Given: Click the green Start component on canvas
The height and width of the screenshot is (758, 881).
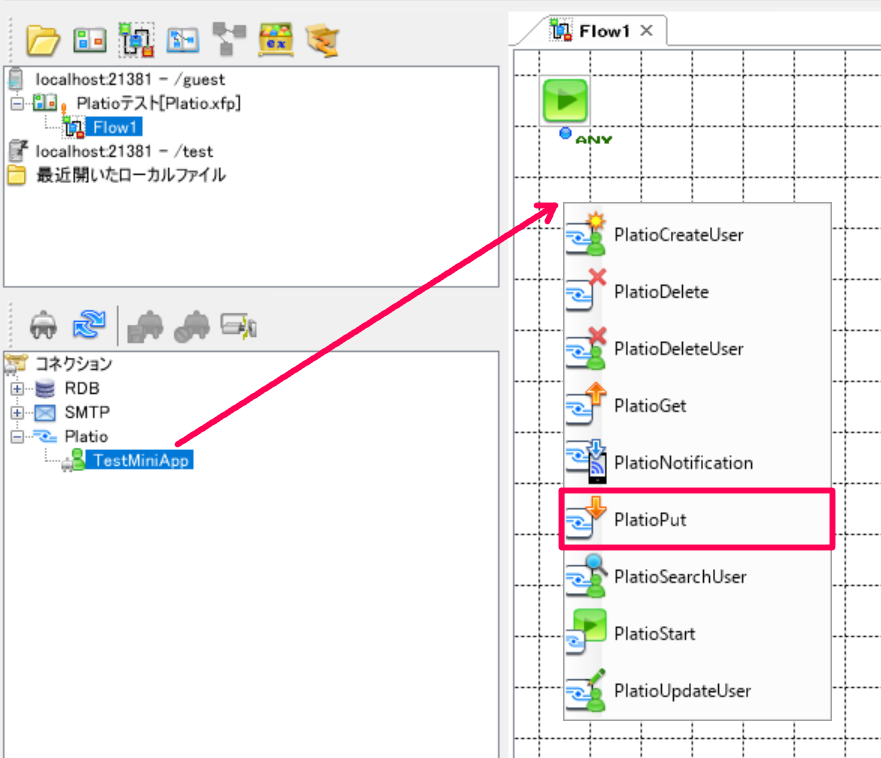Looking at the screenshot, I should coord(565,101).
